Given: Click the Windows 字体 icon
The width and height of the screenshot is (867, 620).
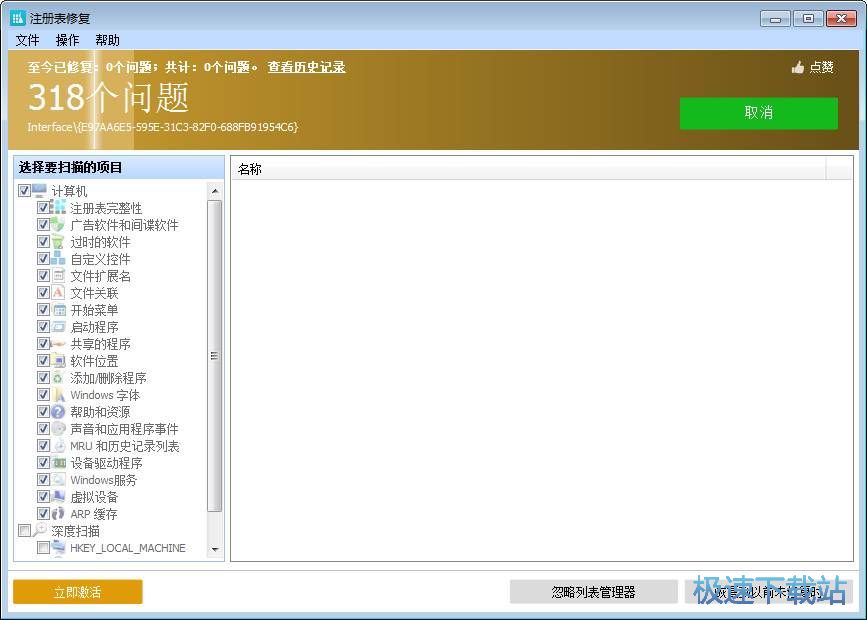Looking at the screenshot, I should [57, 395].
